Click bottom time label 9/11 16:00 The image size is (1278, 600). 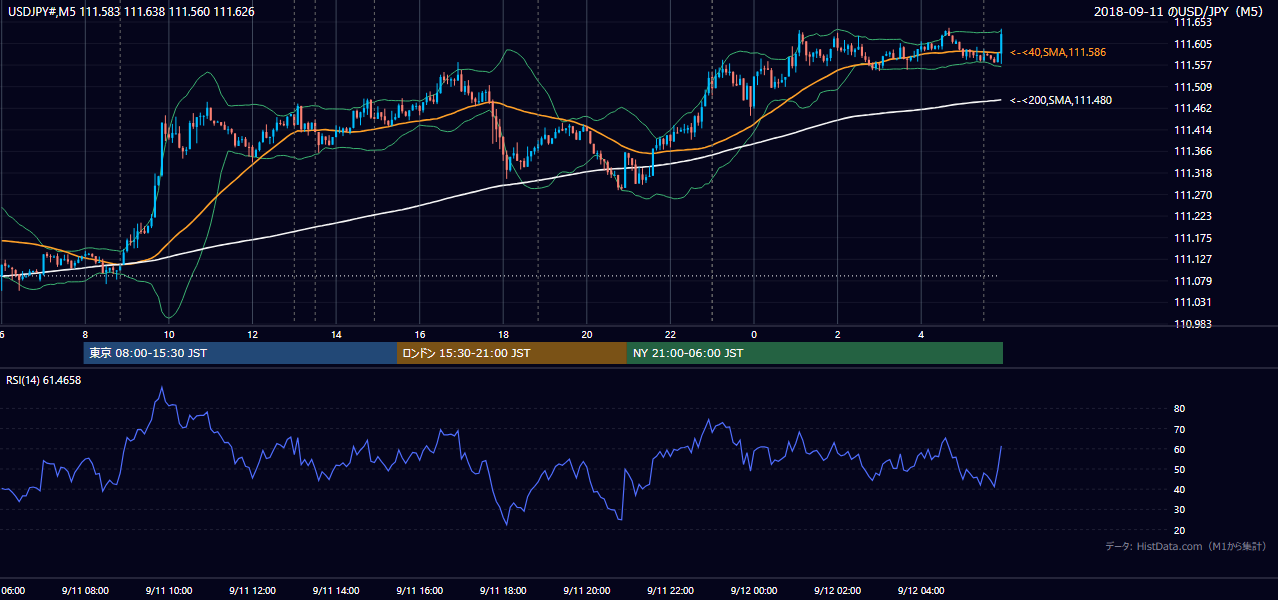coord(420,591)
